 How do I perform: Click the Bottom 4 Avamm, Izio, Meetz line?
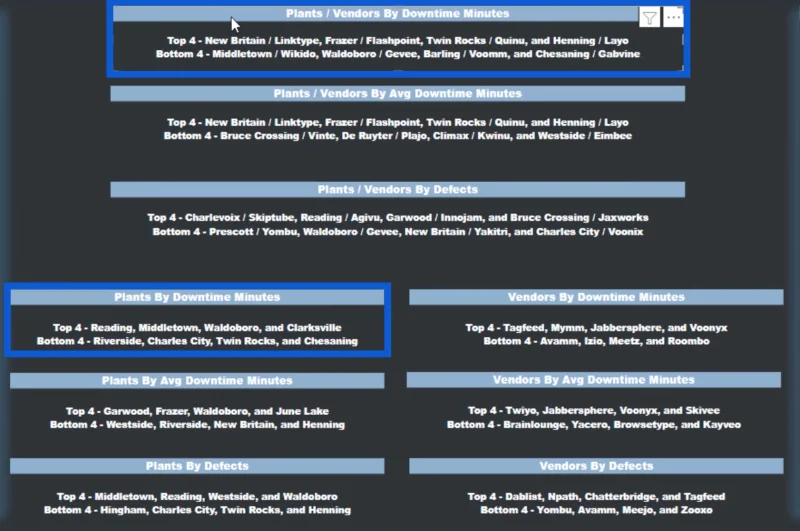coord(596,341)
